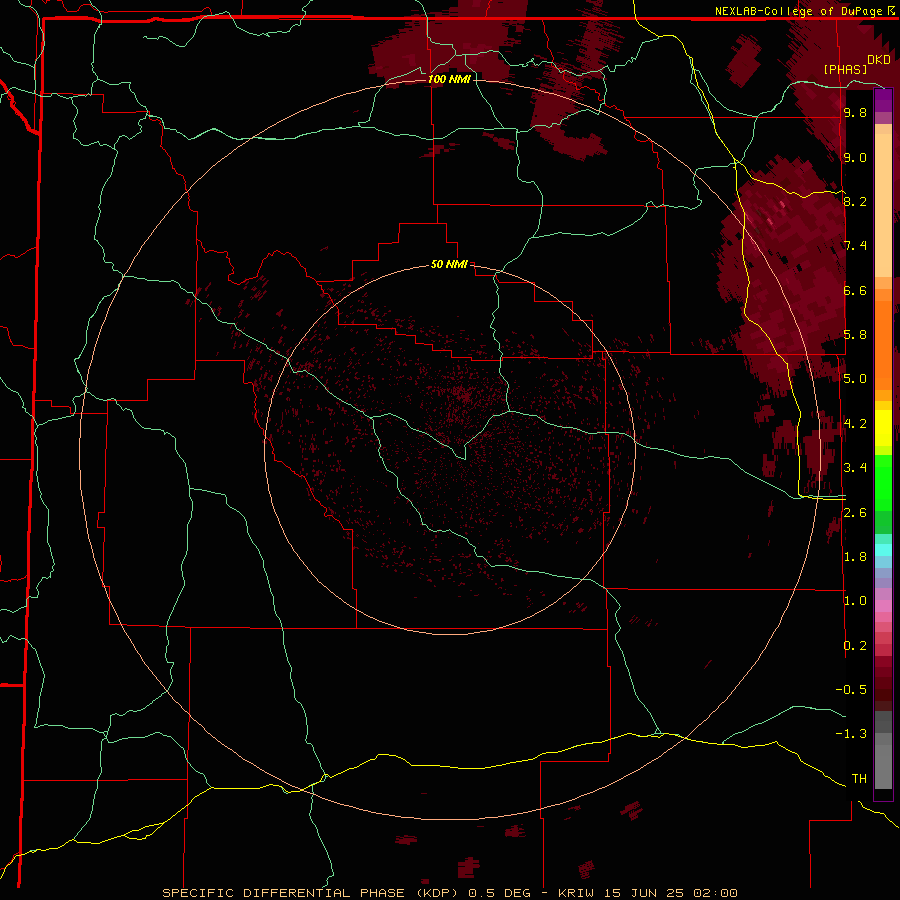This screenshot has width=900, height=900.
Task: Click the 50 NMI range ring label
Action: click(449, 264)
